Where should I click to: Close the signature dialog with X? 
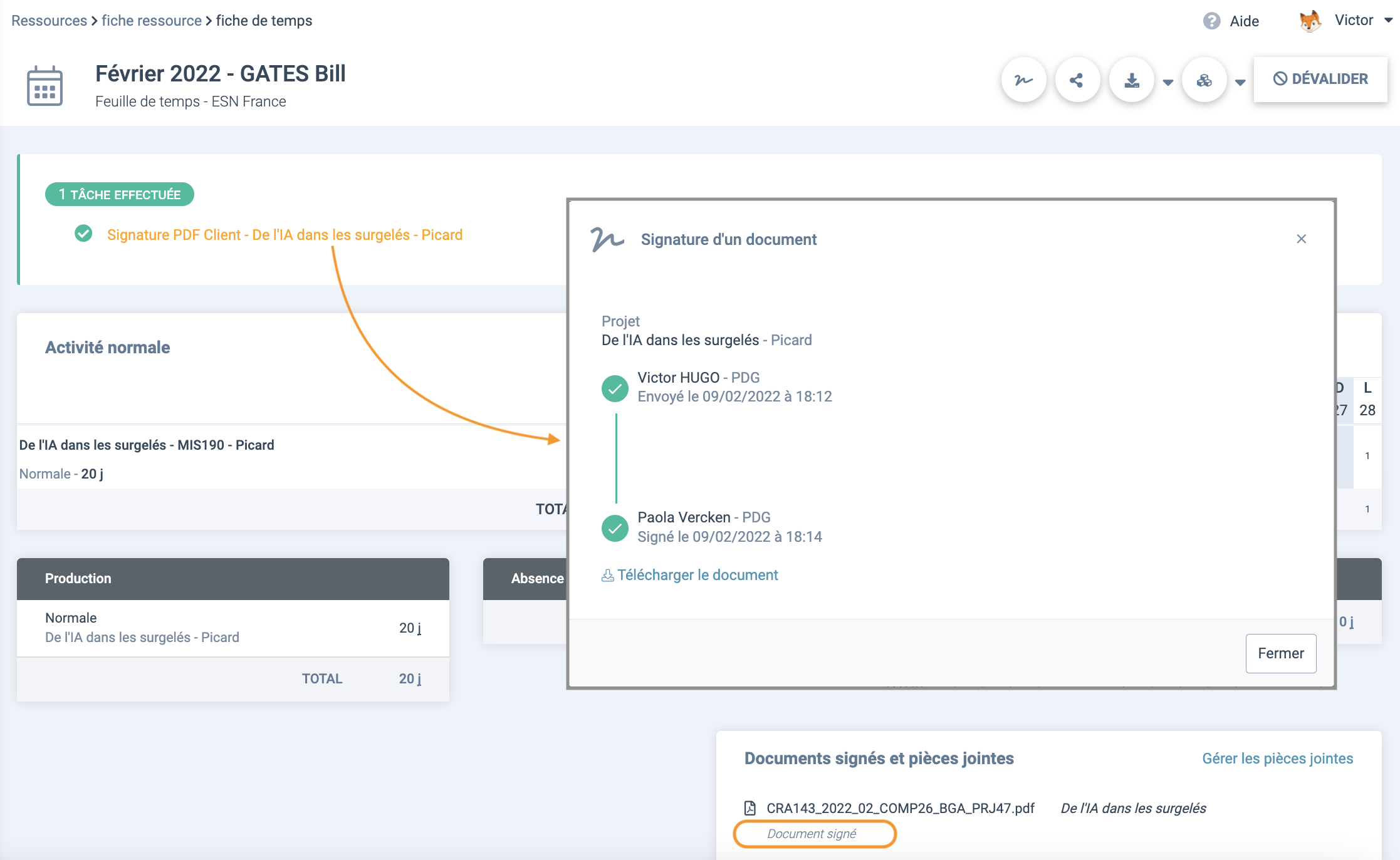click(x=1301, y=239)
